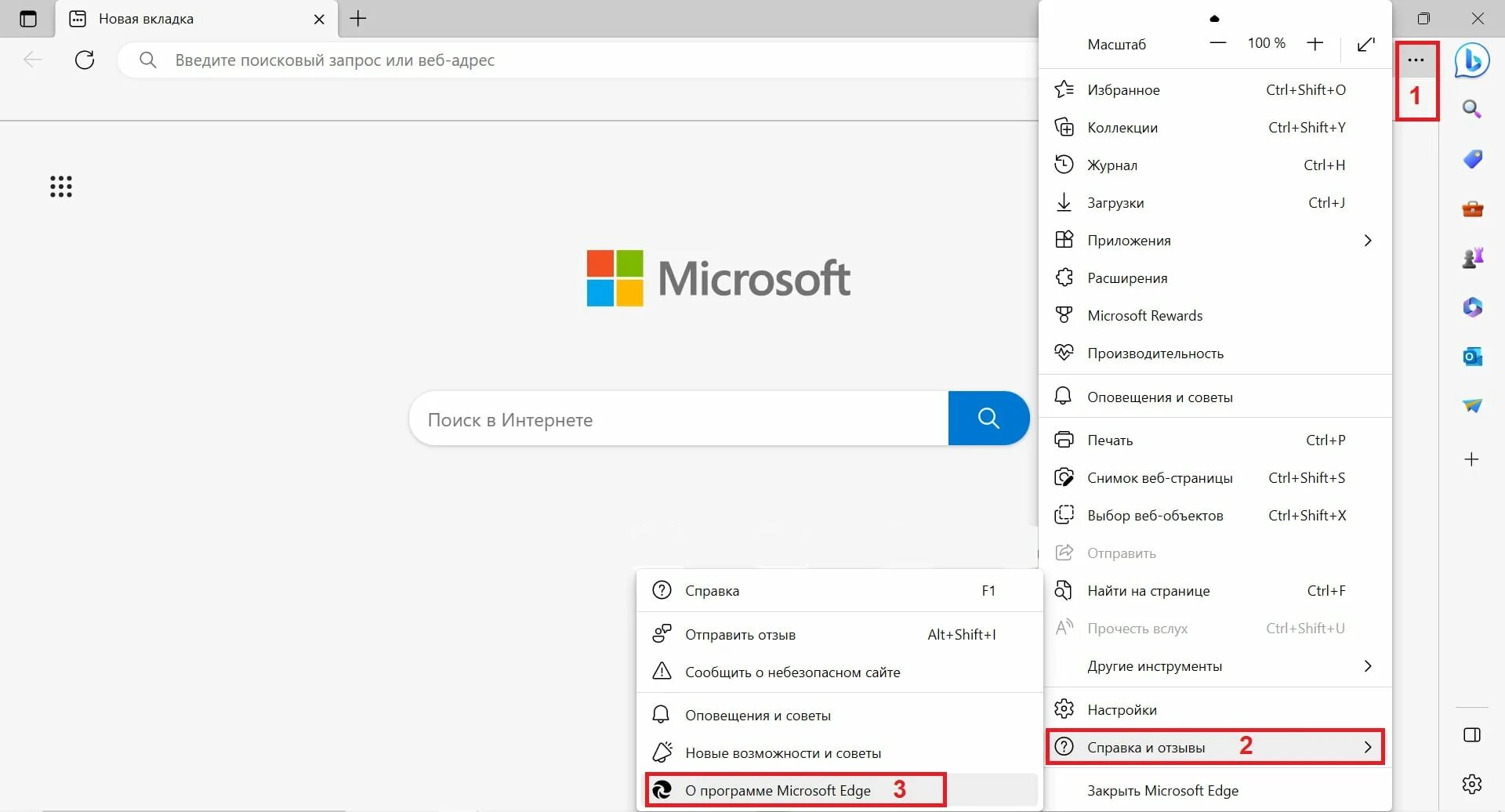The height and width of the screenshot is (812, 1505).
Task: Open the Outlook icon in sidebar
Action: pyautogui.click(x=1472, y=357)
